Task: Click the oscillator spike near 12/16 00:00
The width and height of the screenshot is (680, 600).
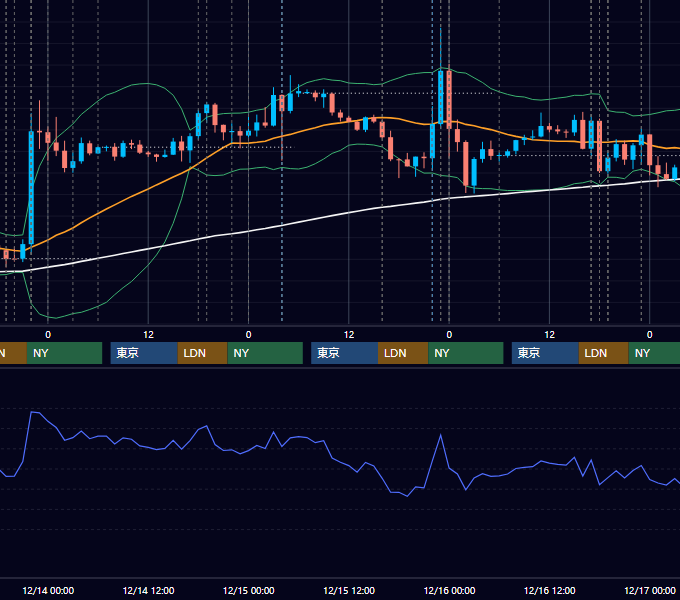Action: click(441, 435)
